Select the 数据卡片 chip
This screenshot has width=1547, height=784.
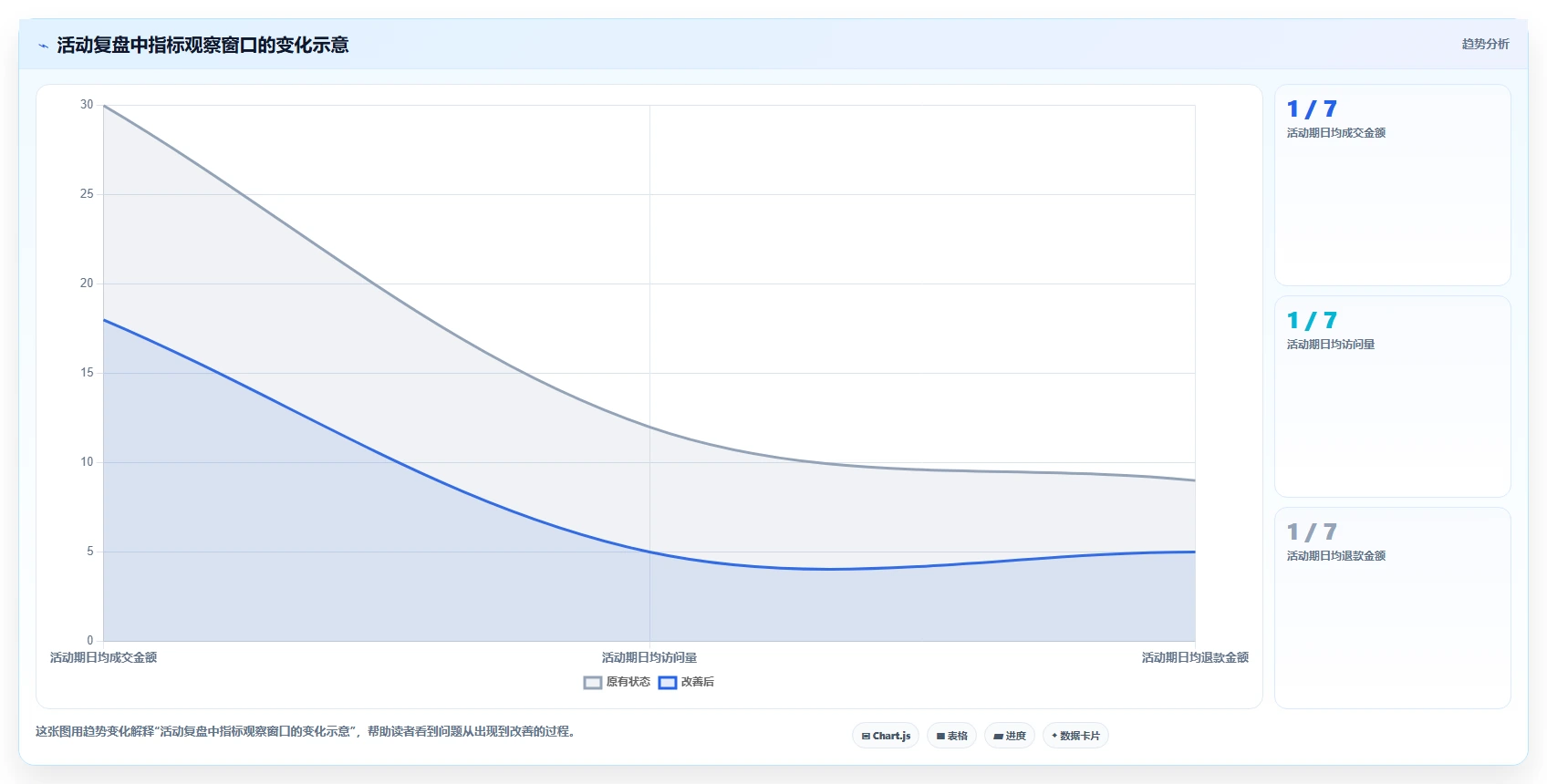(1075, 736)
